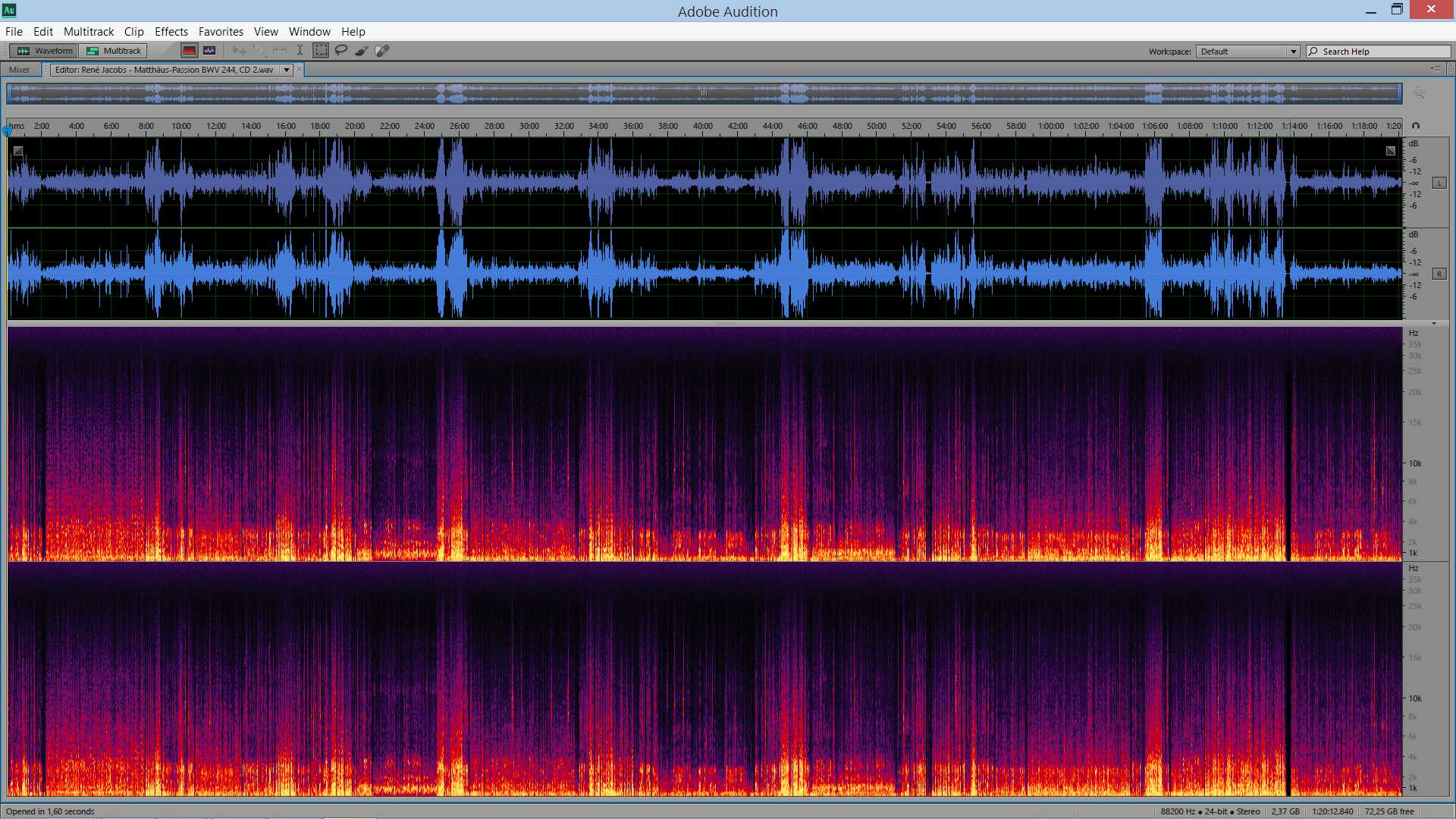Switch to the Multitrack view
1456x819 pixels.
[x=114, y=51]
